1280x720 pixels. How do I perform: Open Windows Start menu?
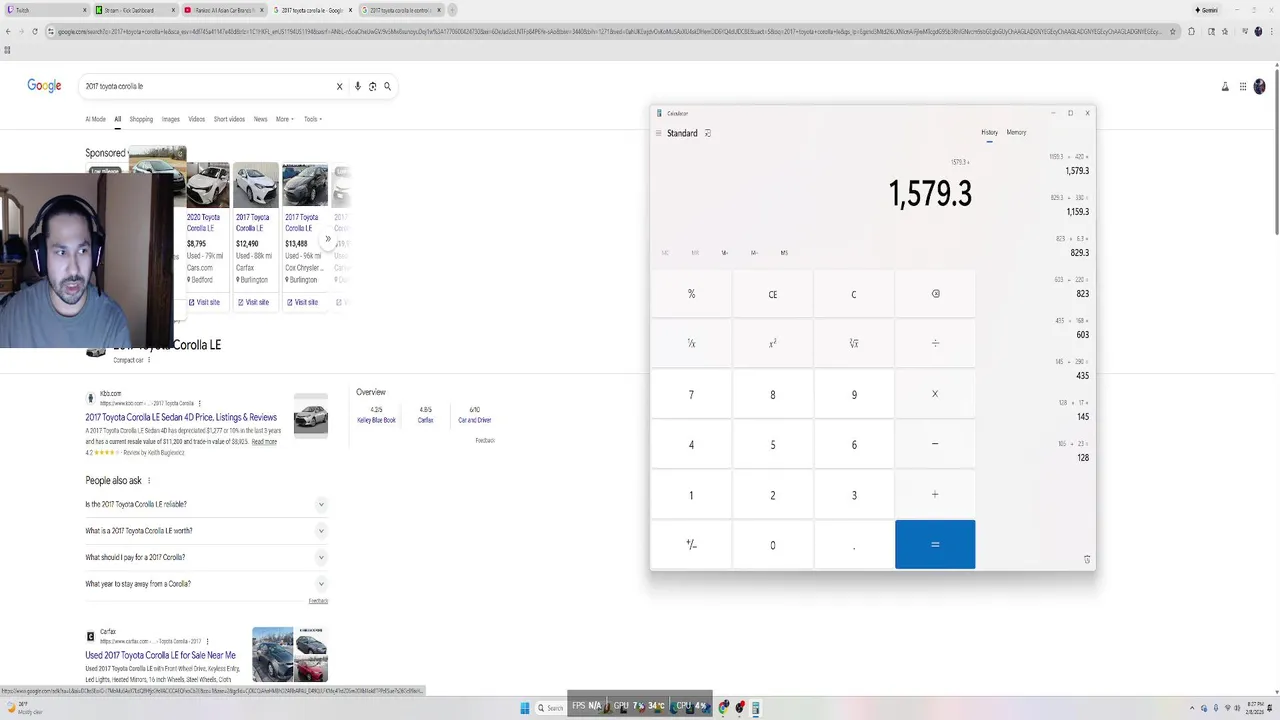click(x=525, y=708)
